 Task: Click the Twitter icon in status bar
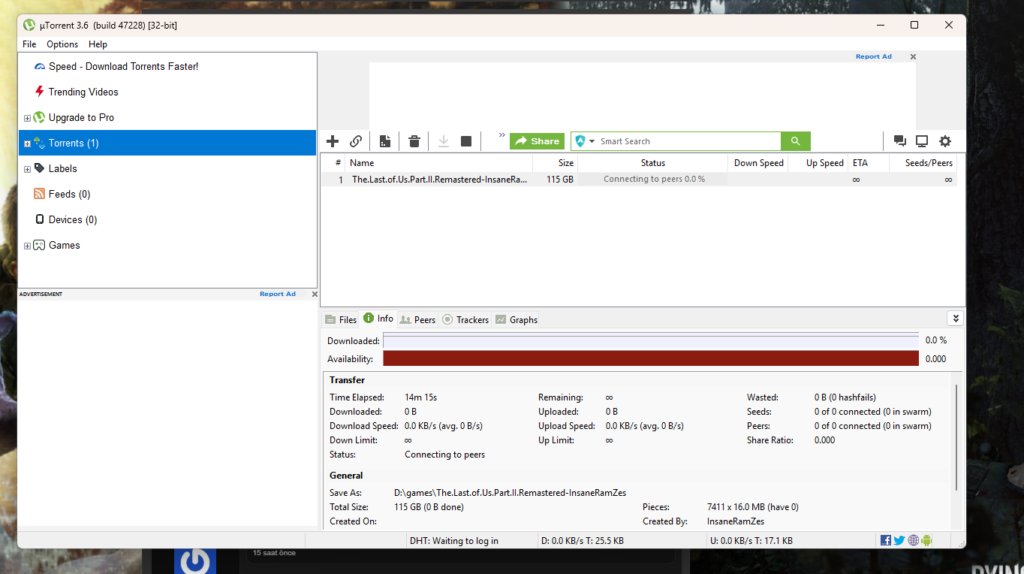(x=899, y=540)
